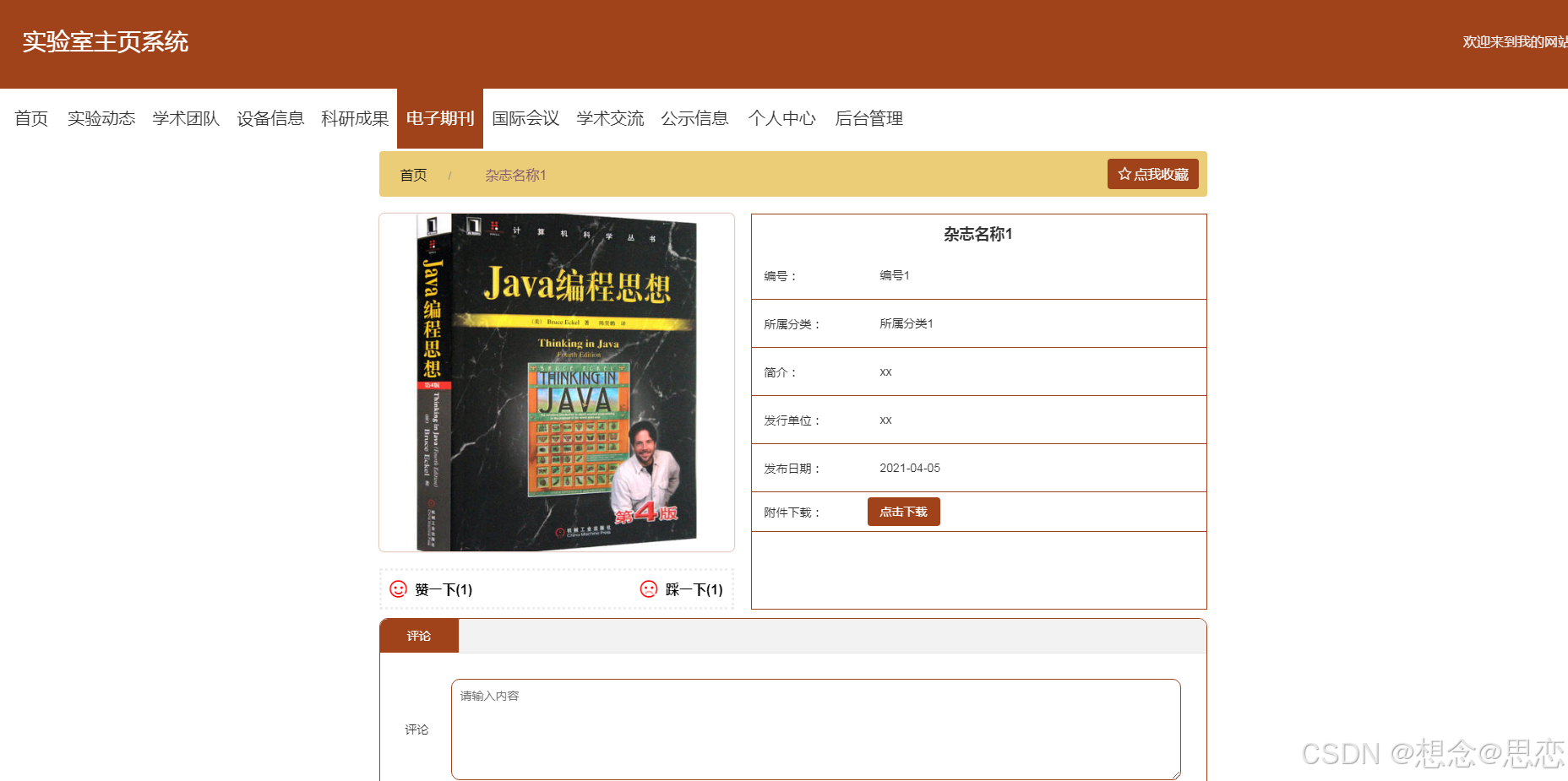Open 个人中心 from the navigation bar
The width and height of the screenshot is (1568, 781).
coord(782,118)
